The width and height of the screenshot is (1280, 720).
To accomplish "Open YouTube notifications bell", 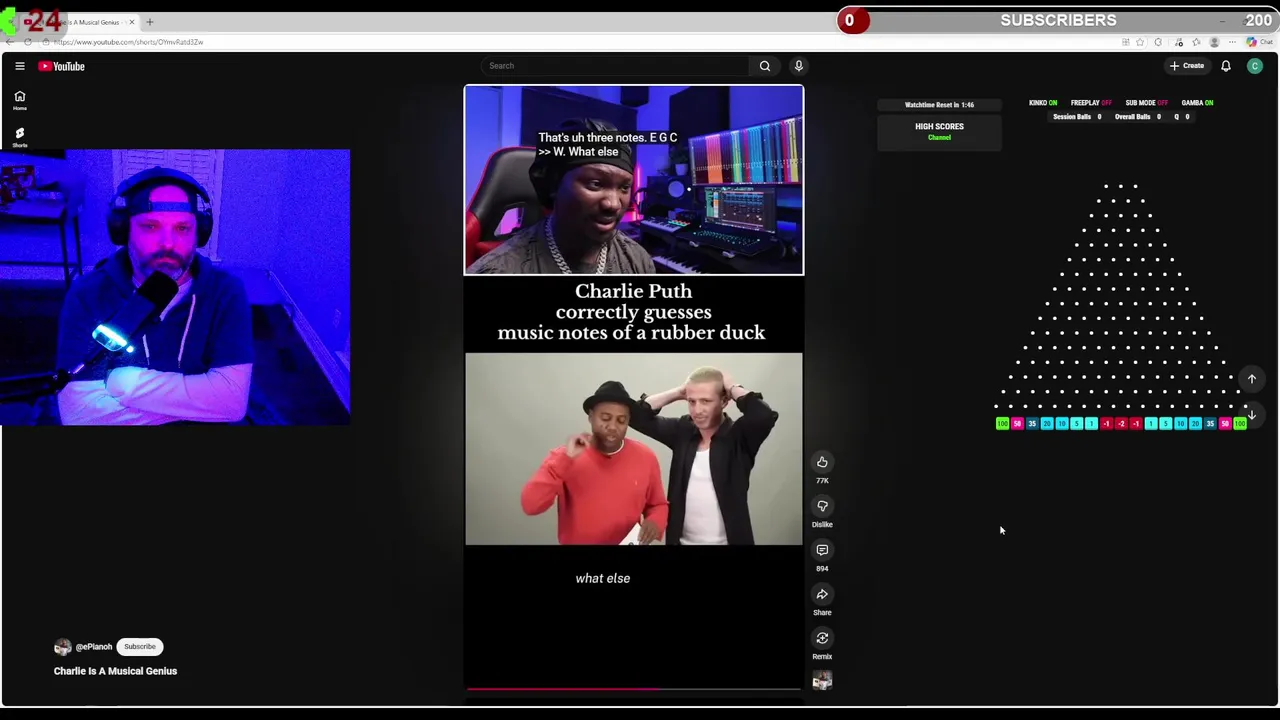I will [1226, 66].
